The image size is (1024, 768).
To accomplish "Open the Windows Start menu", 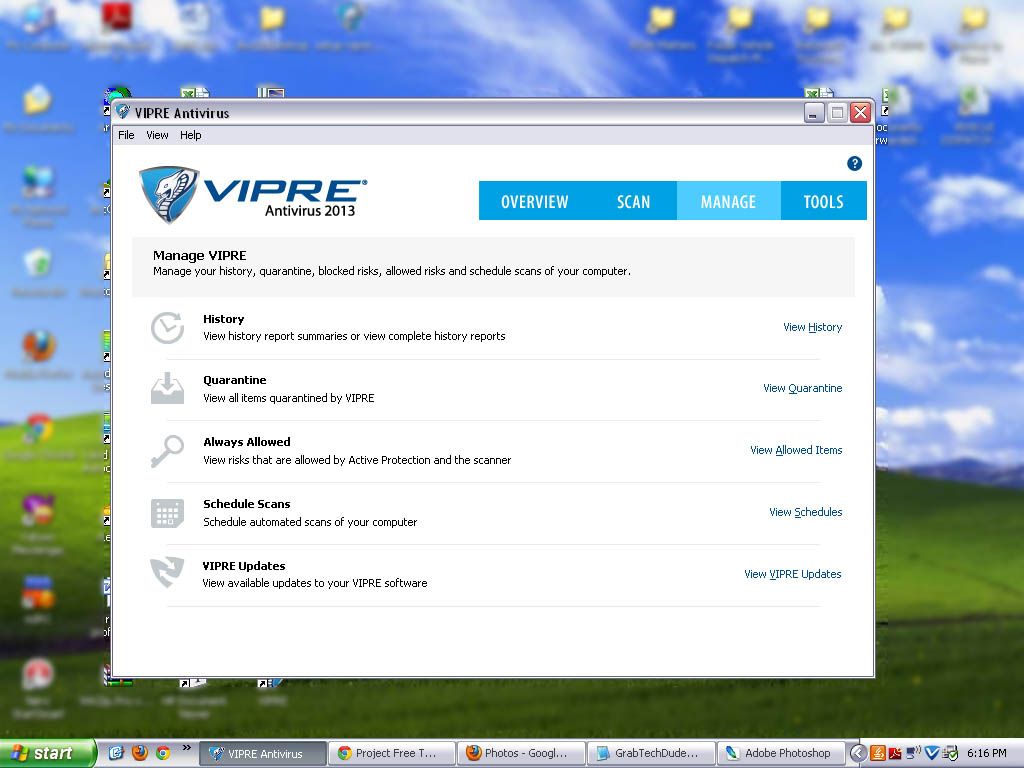I will [47, 753].
